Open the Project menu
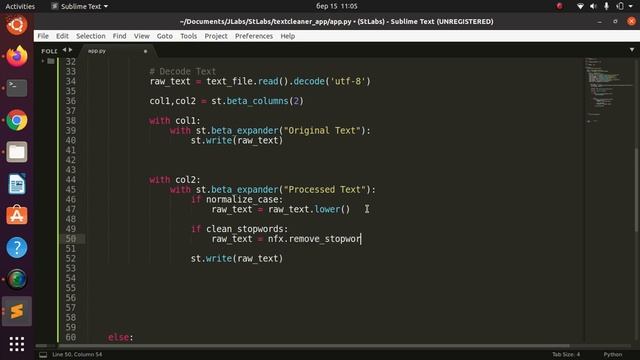 (x=216, y=36)
